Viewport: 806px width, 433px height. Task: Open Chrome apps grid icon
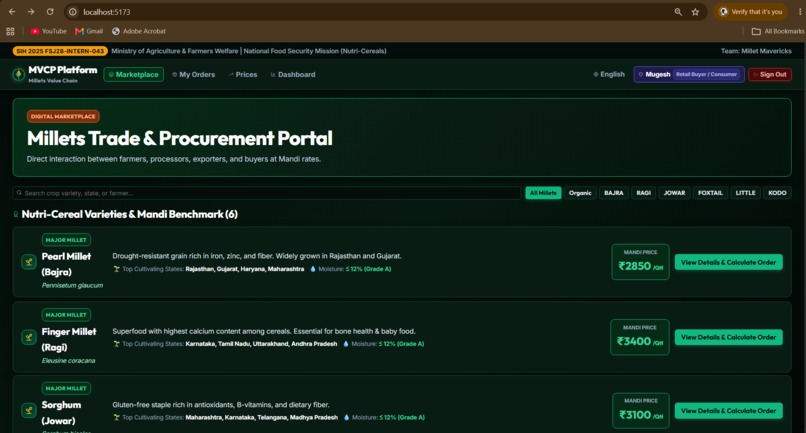[x=10, y=31]
